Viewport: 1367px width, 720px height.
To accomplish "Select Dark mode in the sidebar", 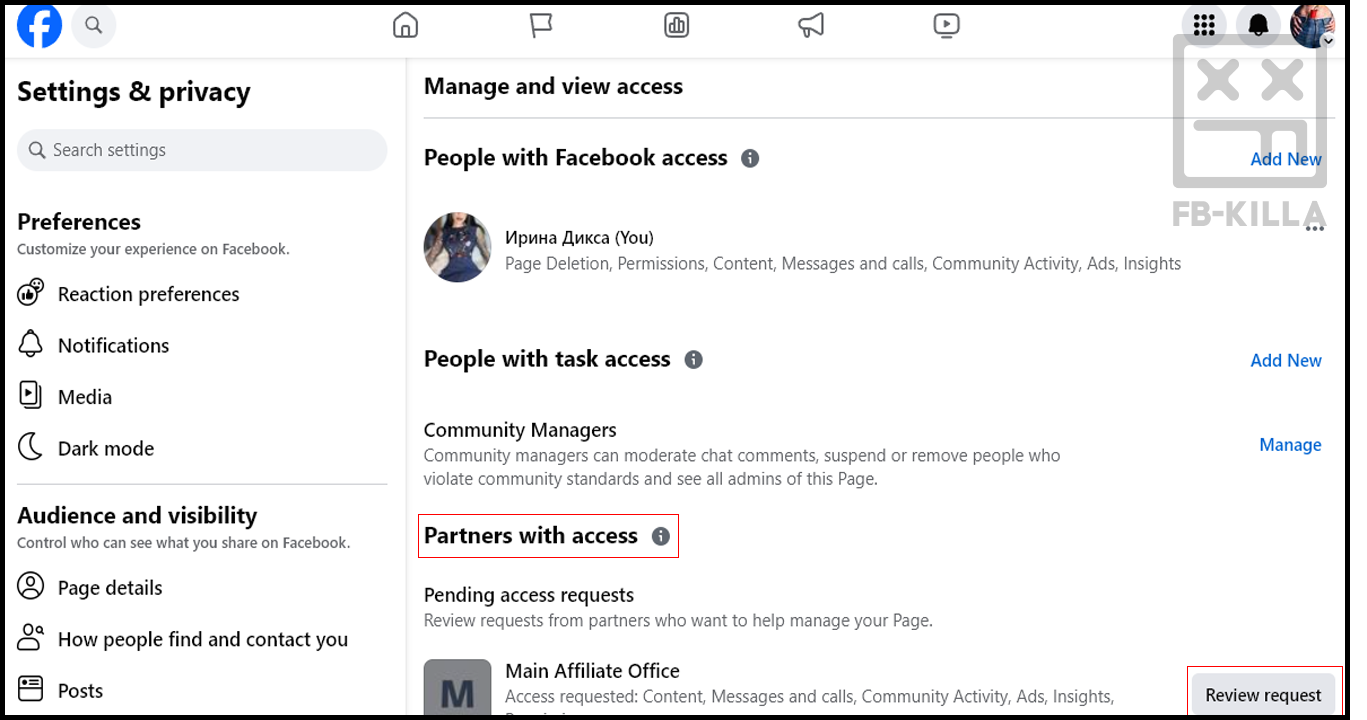I will click(105, 448).
